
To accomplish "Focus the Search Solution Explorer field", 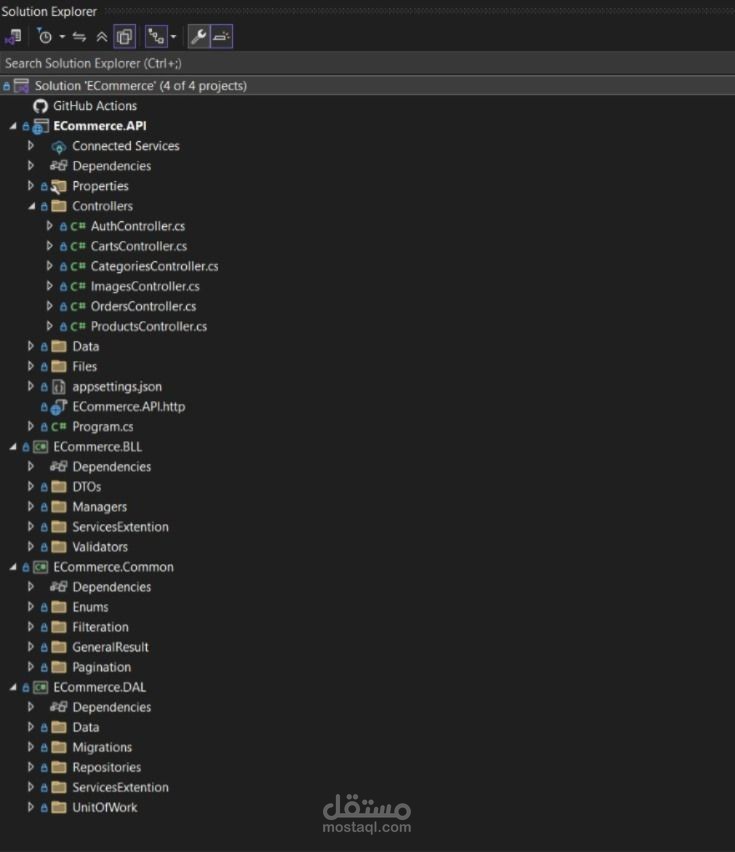I will pyautogui.click(x=367, y=64).
